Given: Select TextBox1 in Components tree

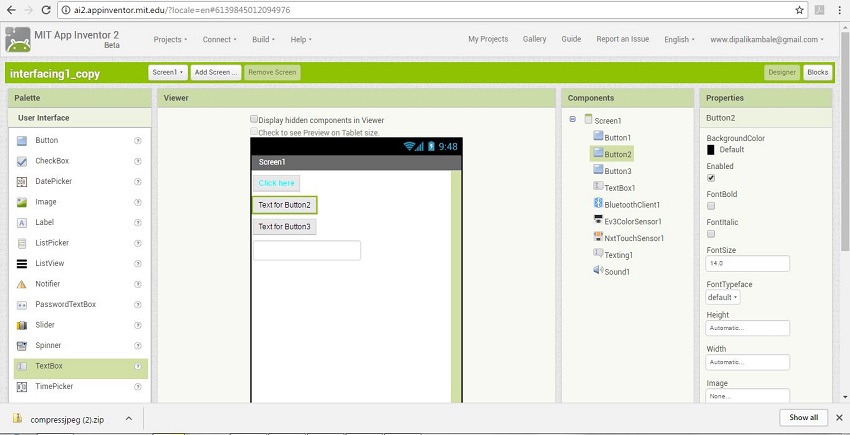Looking at the screenshot, I should click(x=620, y=188).
